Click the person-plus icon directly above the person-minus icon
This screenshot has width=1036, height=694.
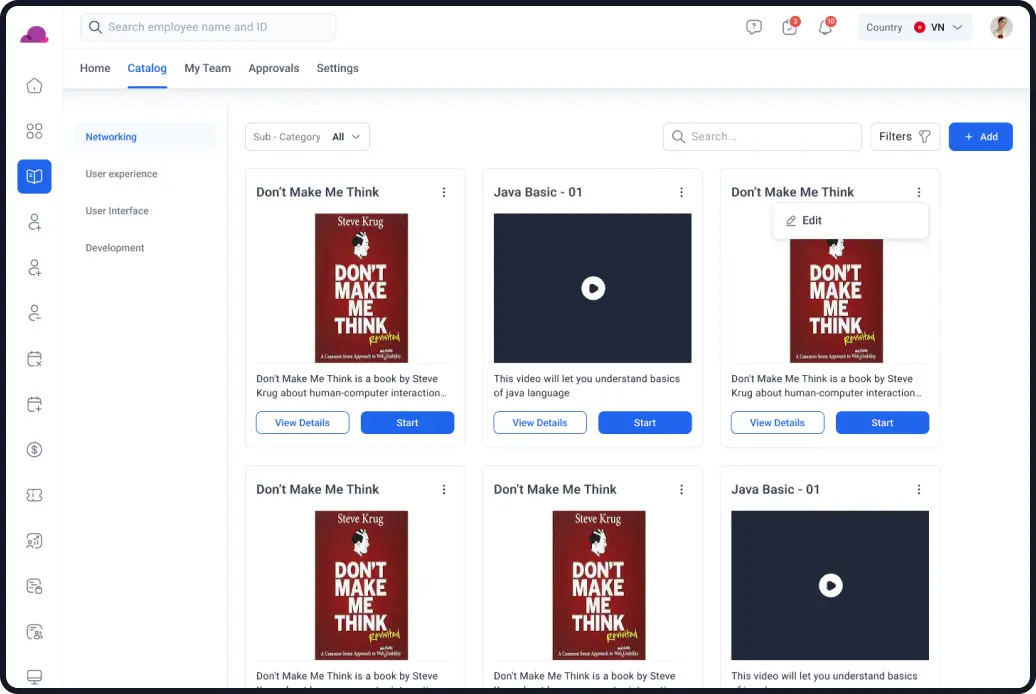pos(34,268)
